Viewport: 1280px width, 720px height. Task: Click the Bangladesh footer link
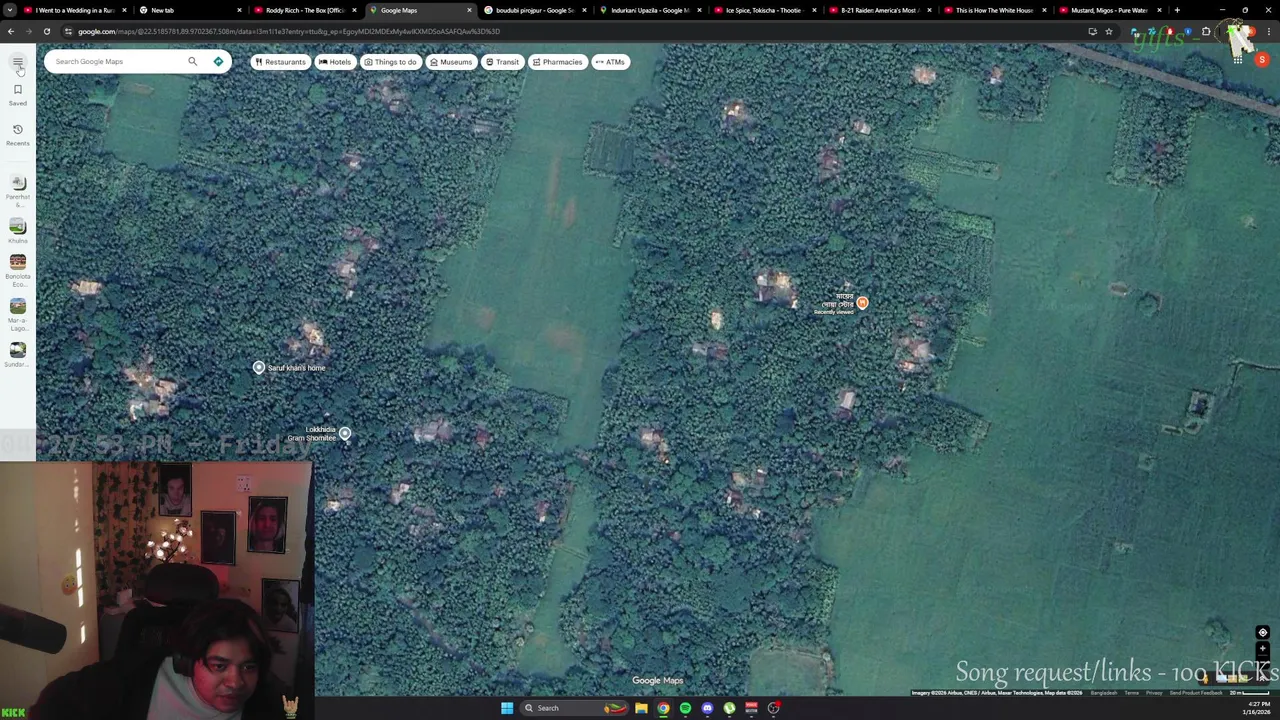[1104, 693]
